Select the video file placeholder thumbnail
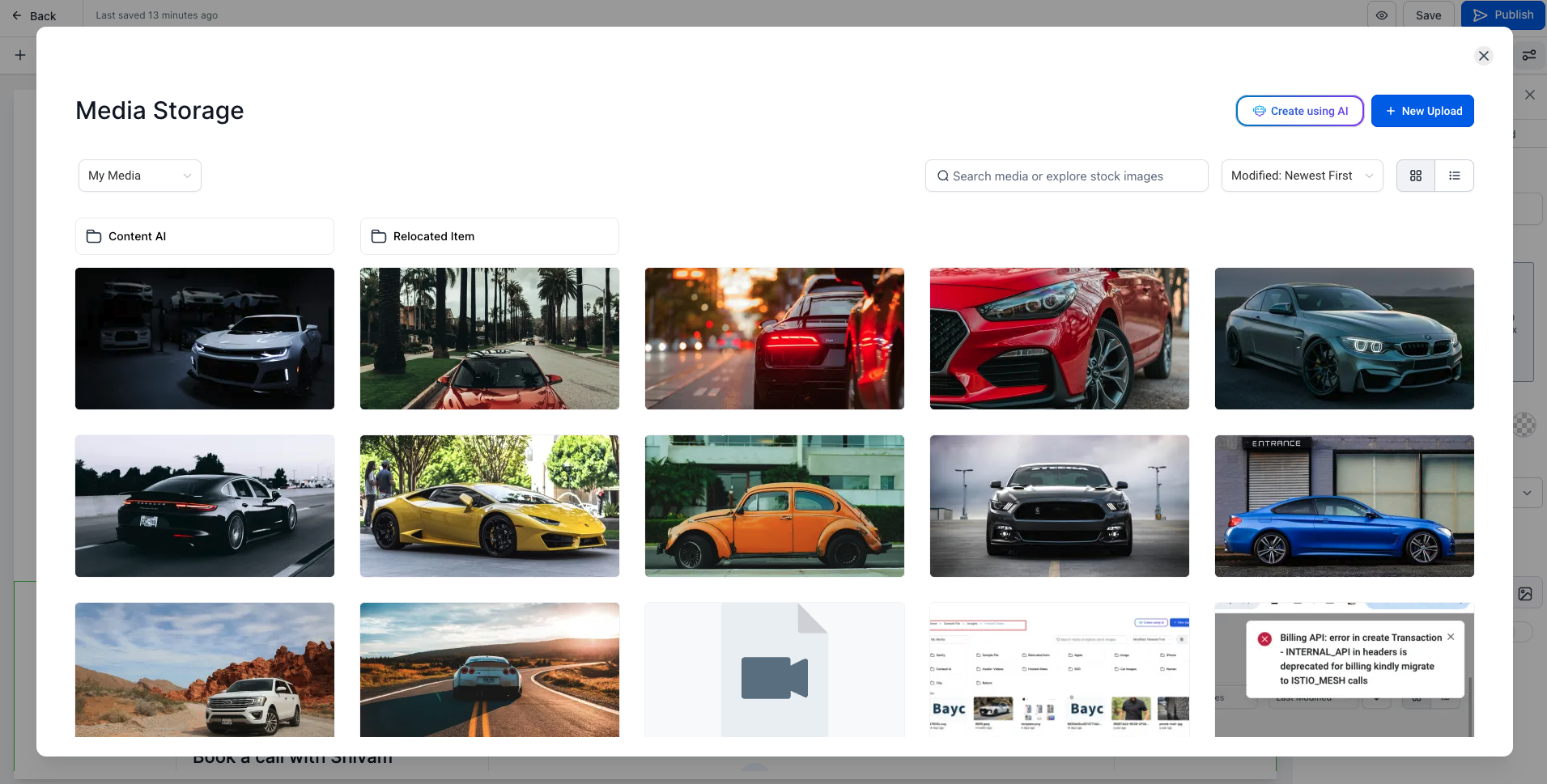This screenshot has width=1547, height=784. [x=775, y=670]
